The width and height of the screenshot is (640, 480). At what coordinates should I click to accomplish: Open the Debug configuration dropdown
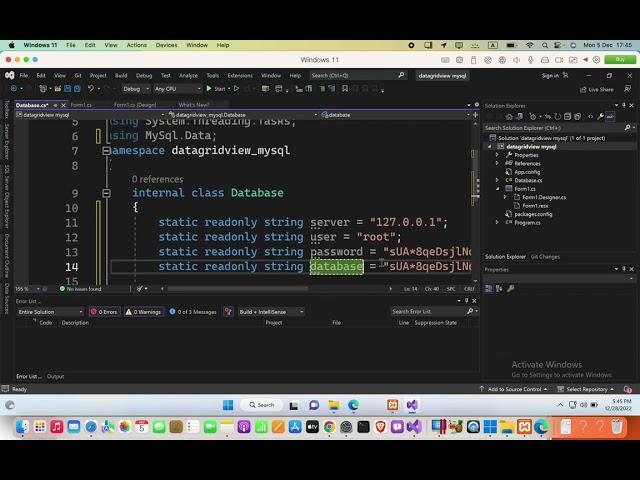[135, 89]
